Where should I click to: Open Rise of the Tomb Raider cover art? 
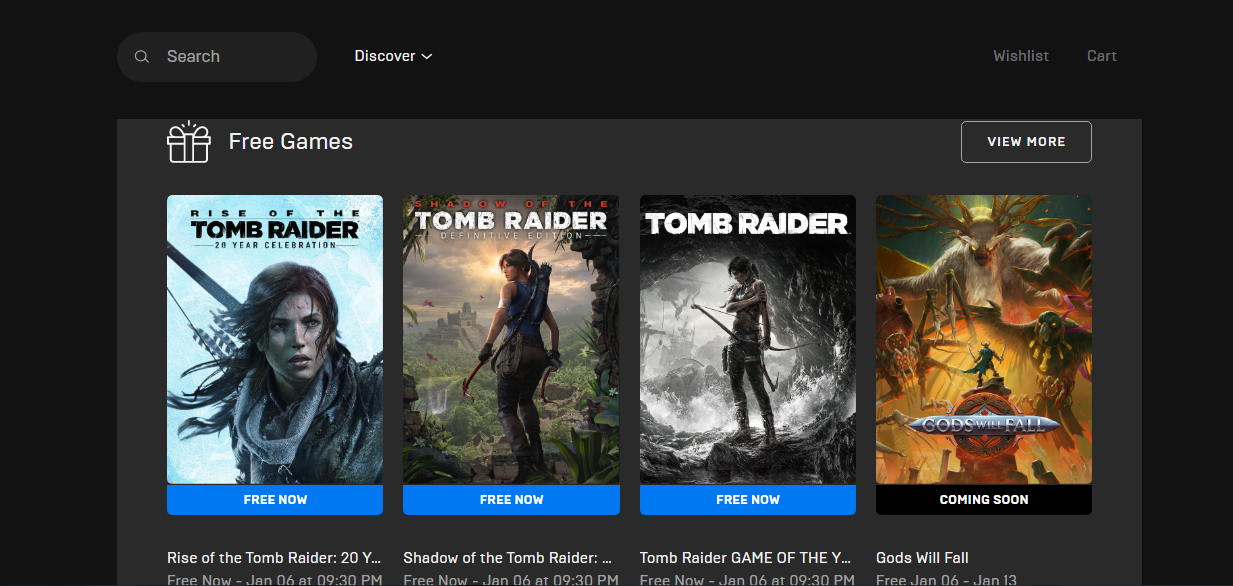[x=275, y=340]
